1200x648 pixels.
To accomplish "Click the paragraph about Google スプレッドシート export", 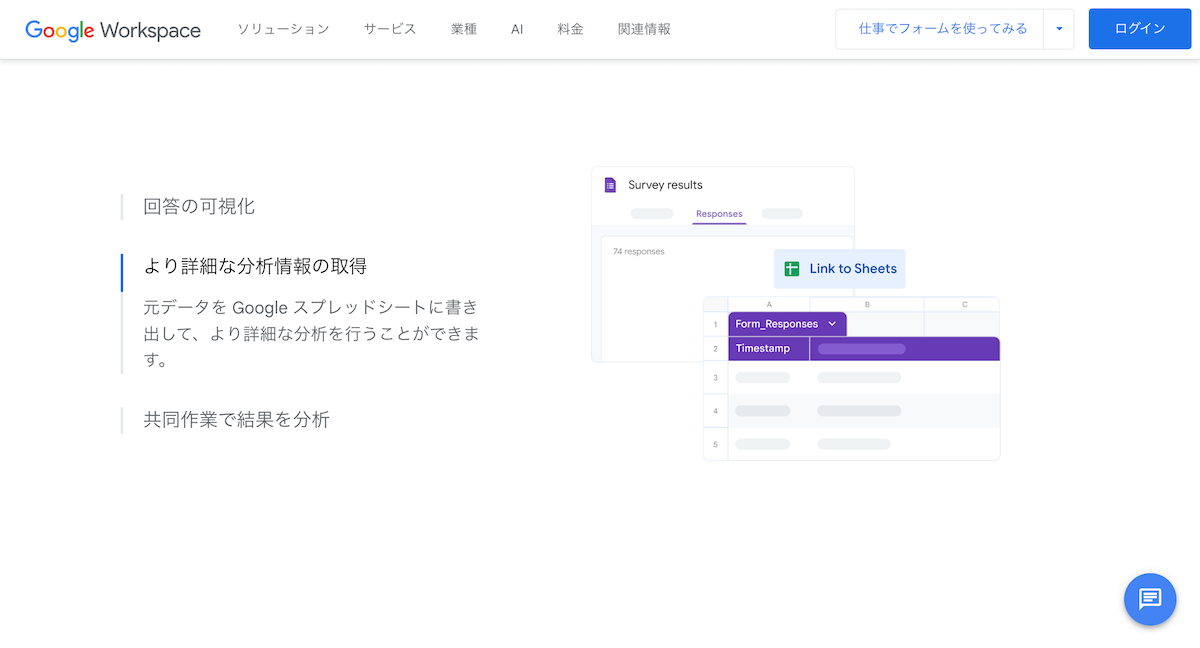I will point(311,333).
